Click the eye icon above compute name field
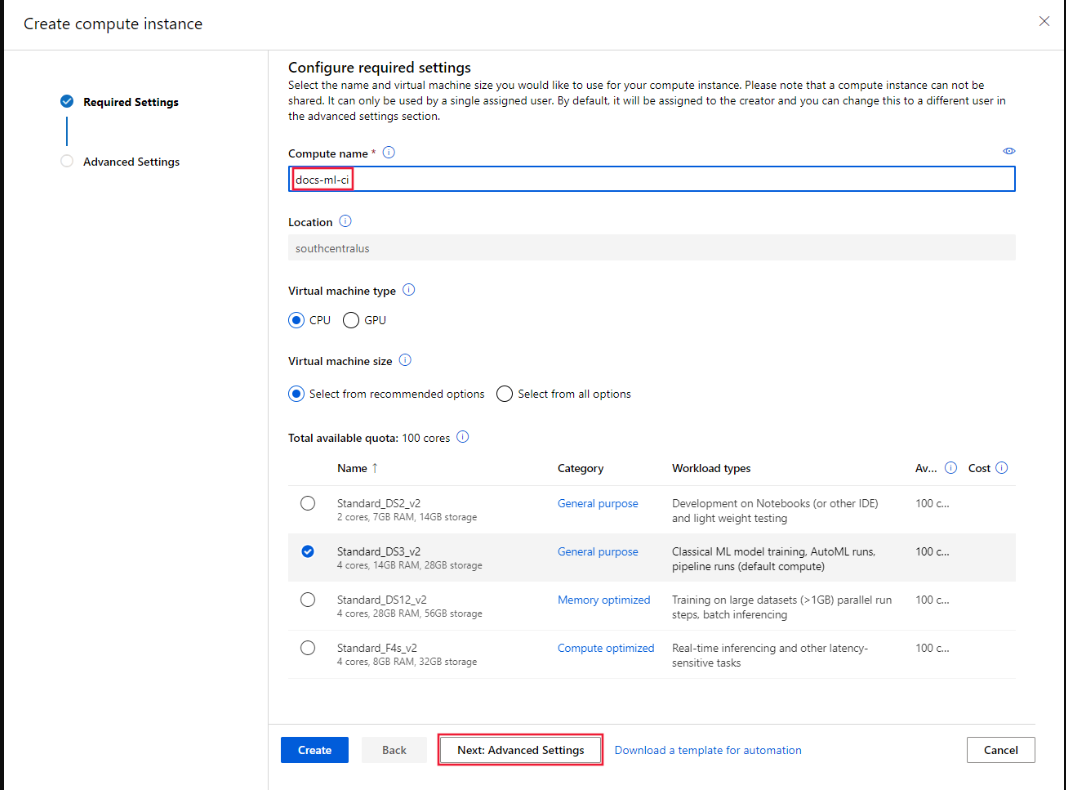1066x790 pixels. (x=1009, y=151)
